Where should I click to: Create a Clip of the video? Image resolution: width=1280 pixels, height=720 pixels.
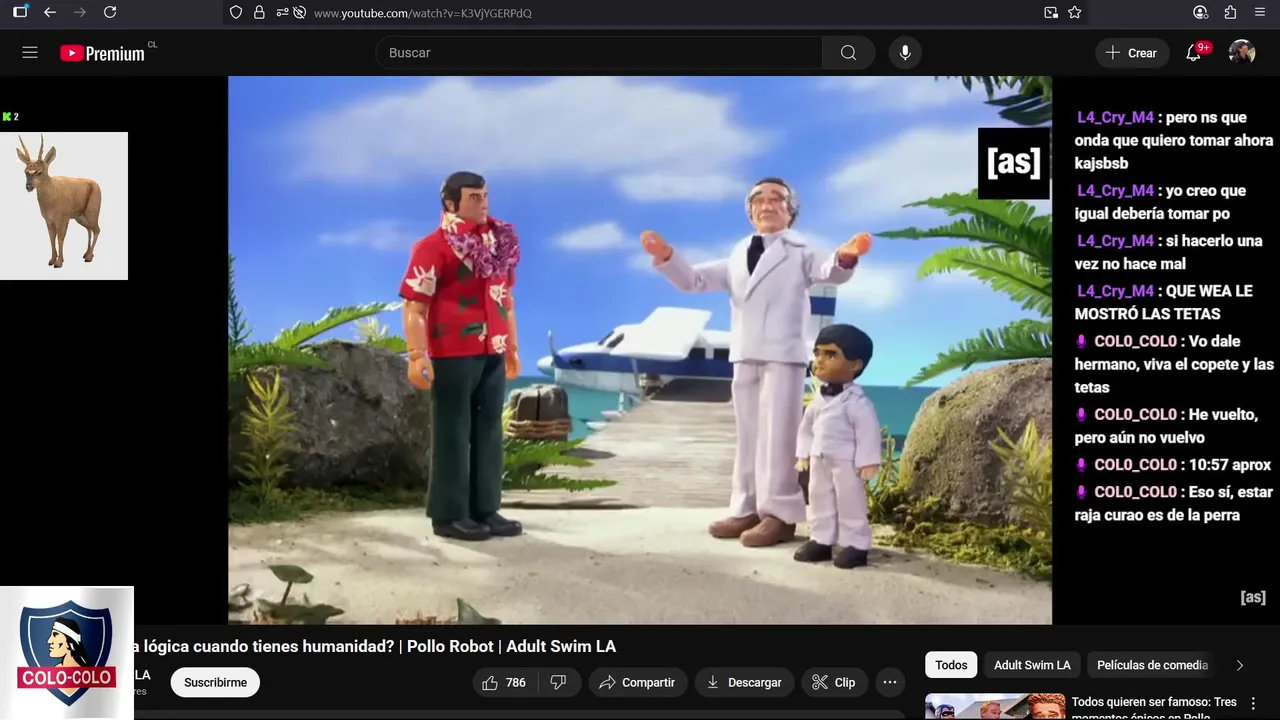834,682
